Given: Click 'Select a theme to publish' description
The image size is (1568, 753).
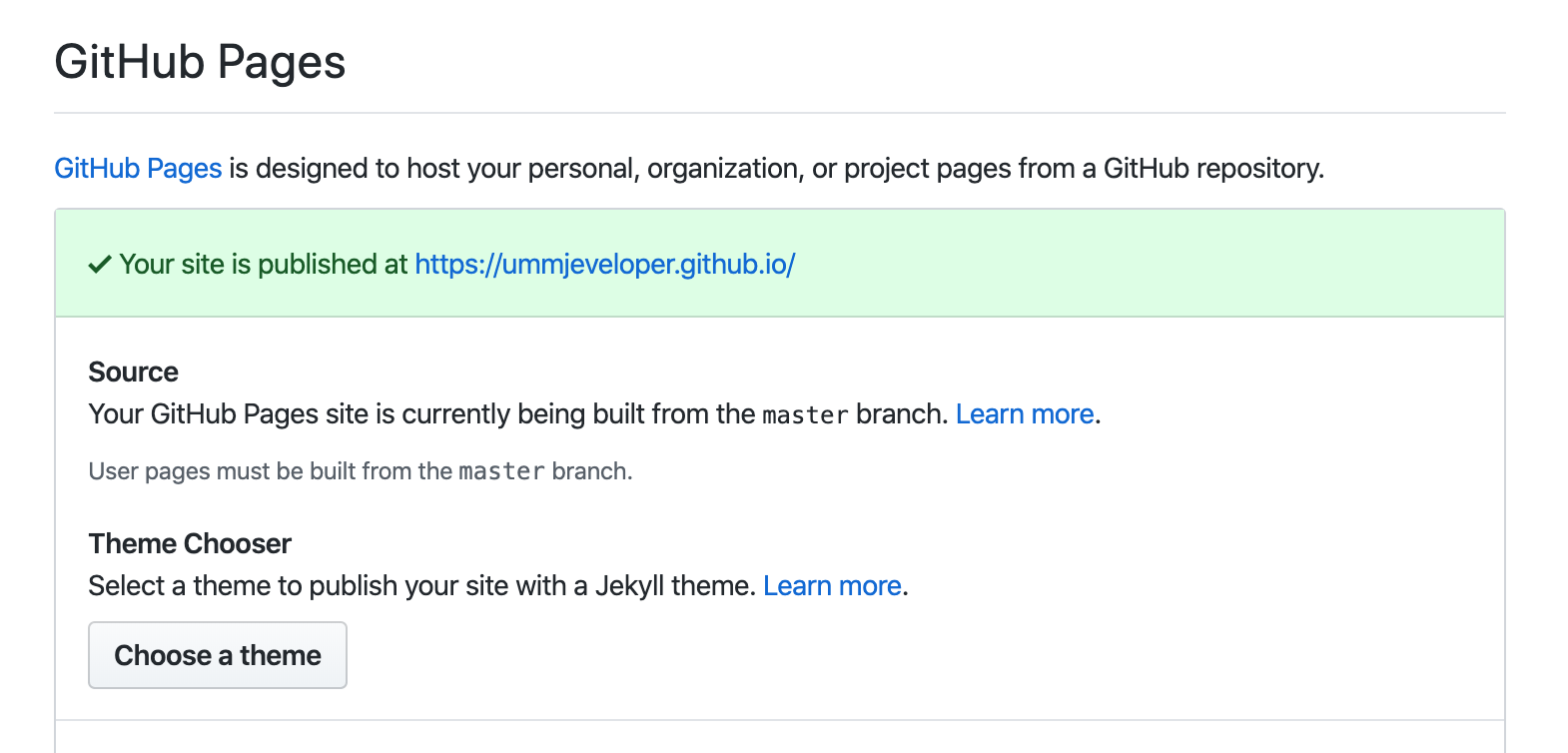Looking at the screenshot, I should (x=420, y=585).
